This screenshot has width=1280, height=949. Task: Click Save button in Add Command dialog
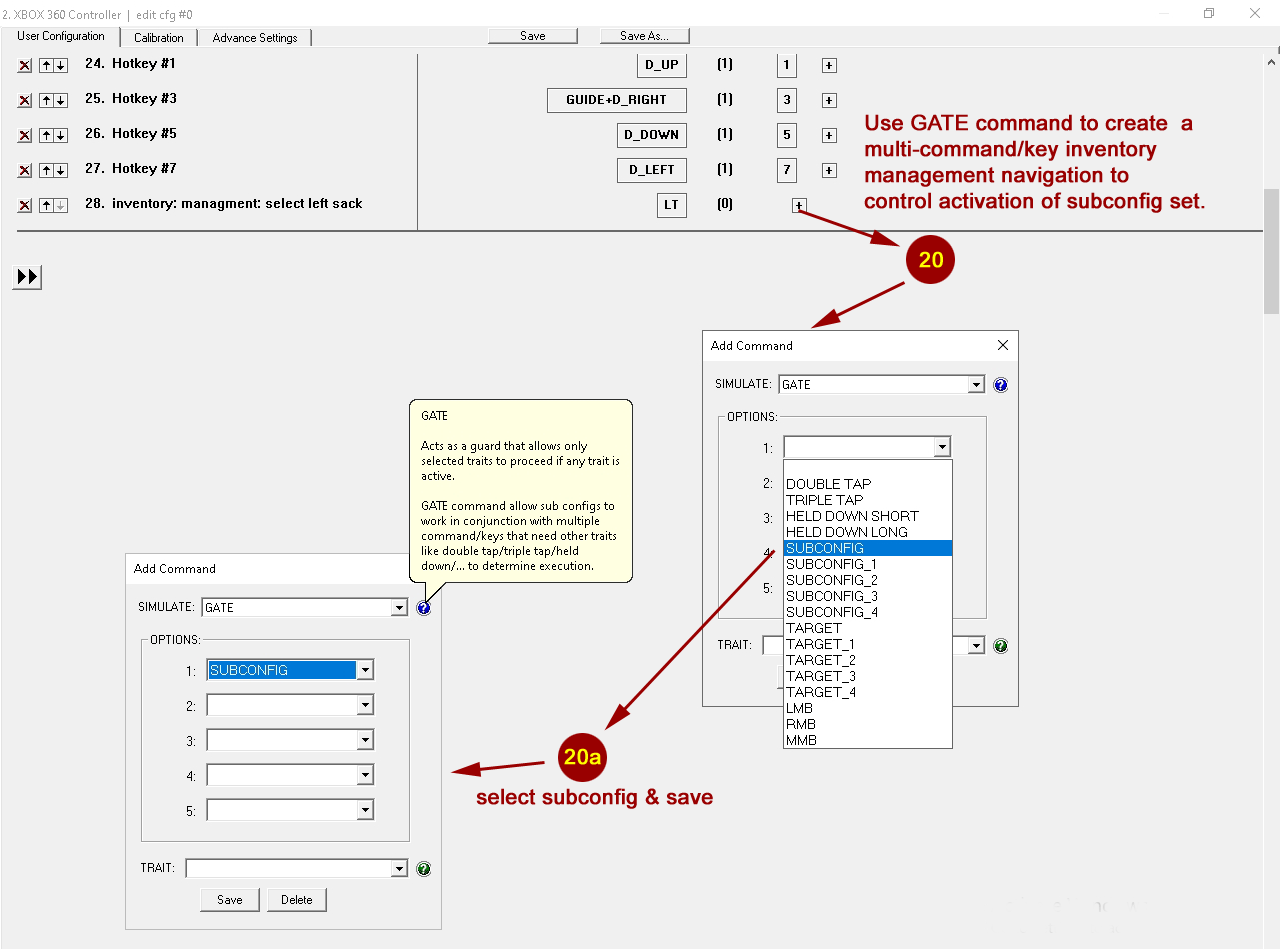coord(229,900)
